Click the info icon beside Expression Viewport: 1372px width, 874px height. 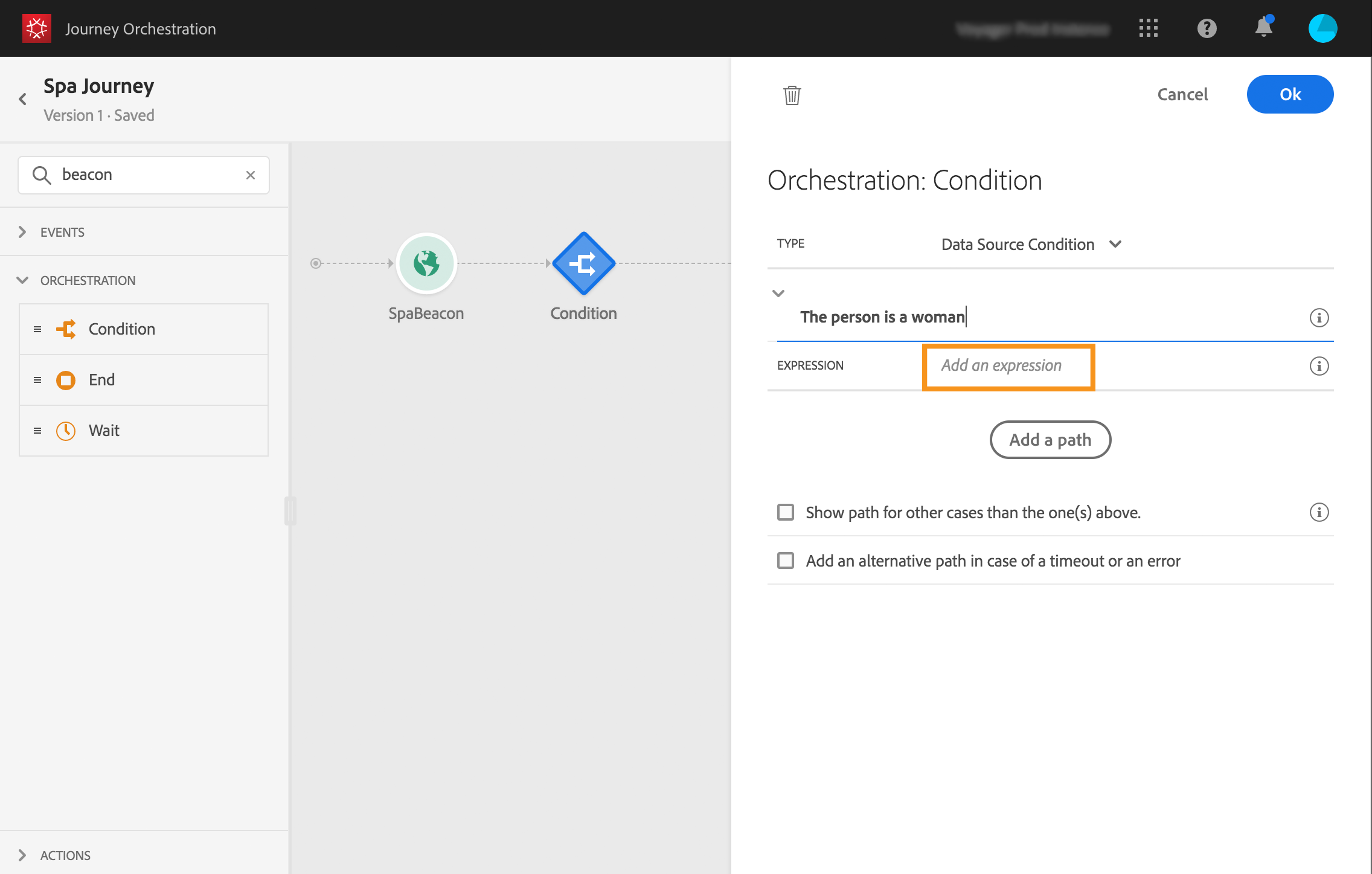click(x=1319, y=366)
